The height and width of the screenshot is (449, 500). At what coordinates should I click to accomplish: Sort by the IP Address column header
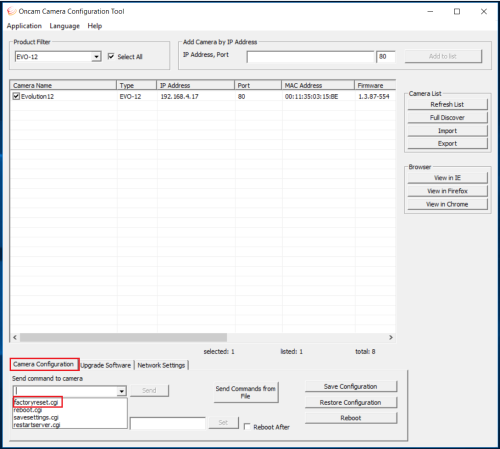click(196, 85)
